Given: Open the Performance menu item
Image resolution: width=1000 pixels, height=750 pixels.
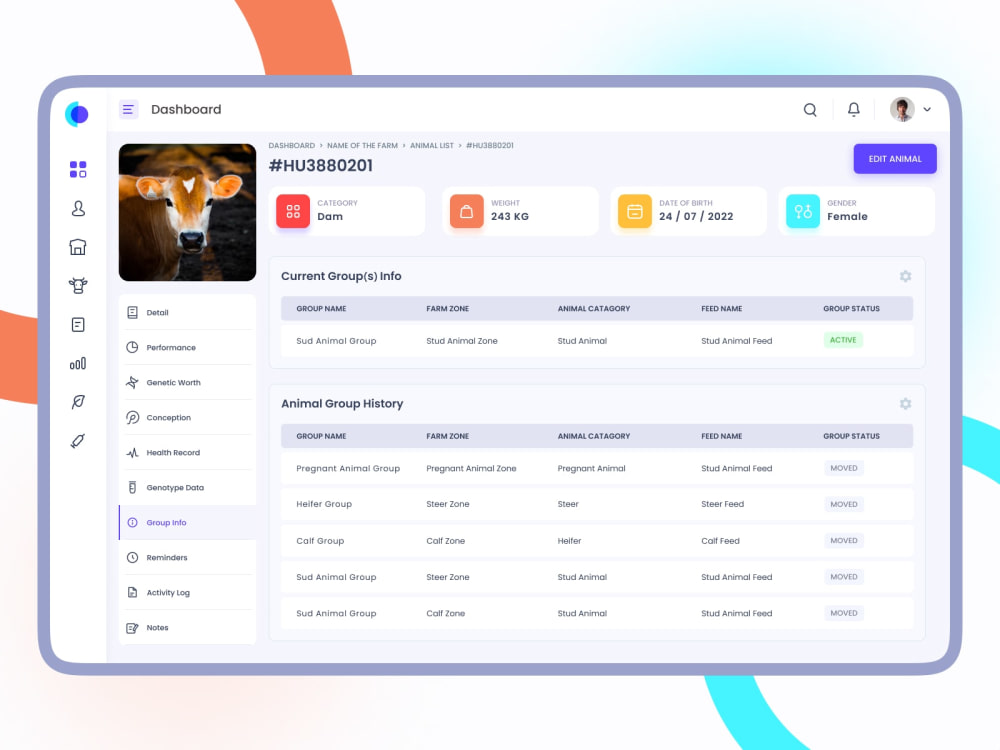Looking at the screenshot, I should [x=188, y=348].
